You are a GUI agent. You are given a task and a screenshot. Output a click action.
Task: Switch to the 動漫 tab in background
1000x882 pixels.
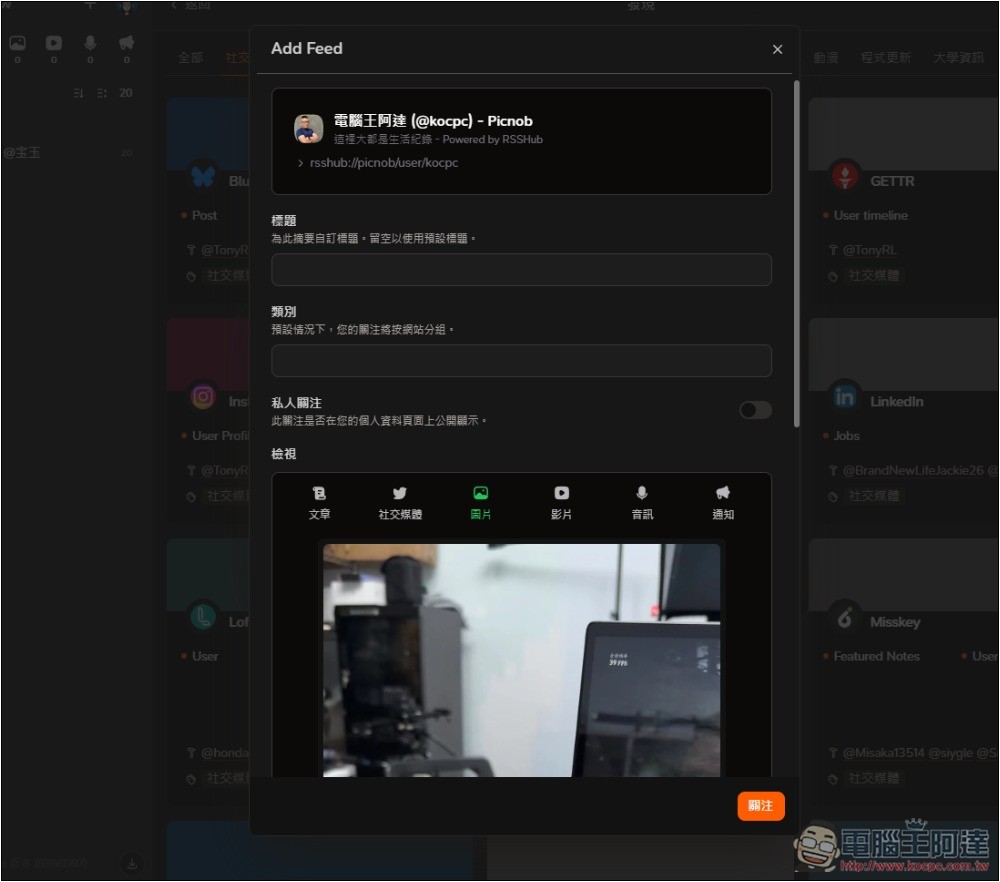pos(826,58)
